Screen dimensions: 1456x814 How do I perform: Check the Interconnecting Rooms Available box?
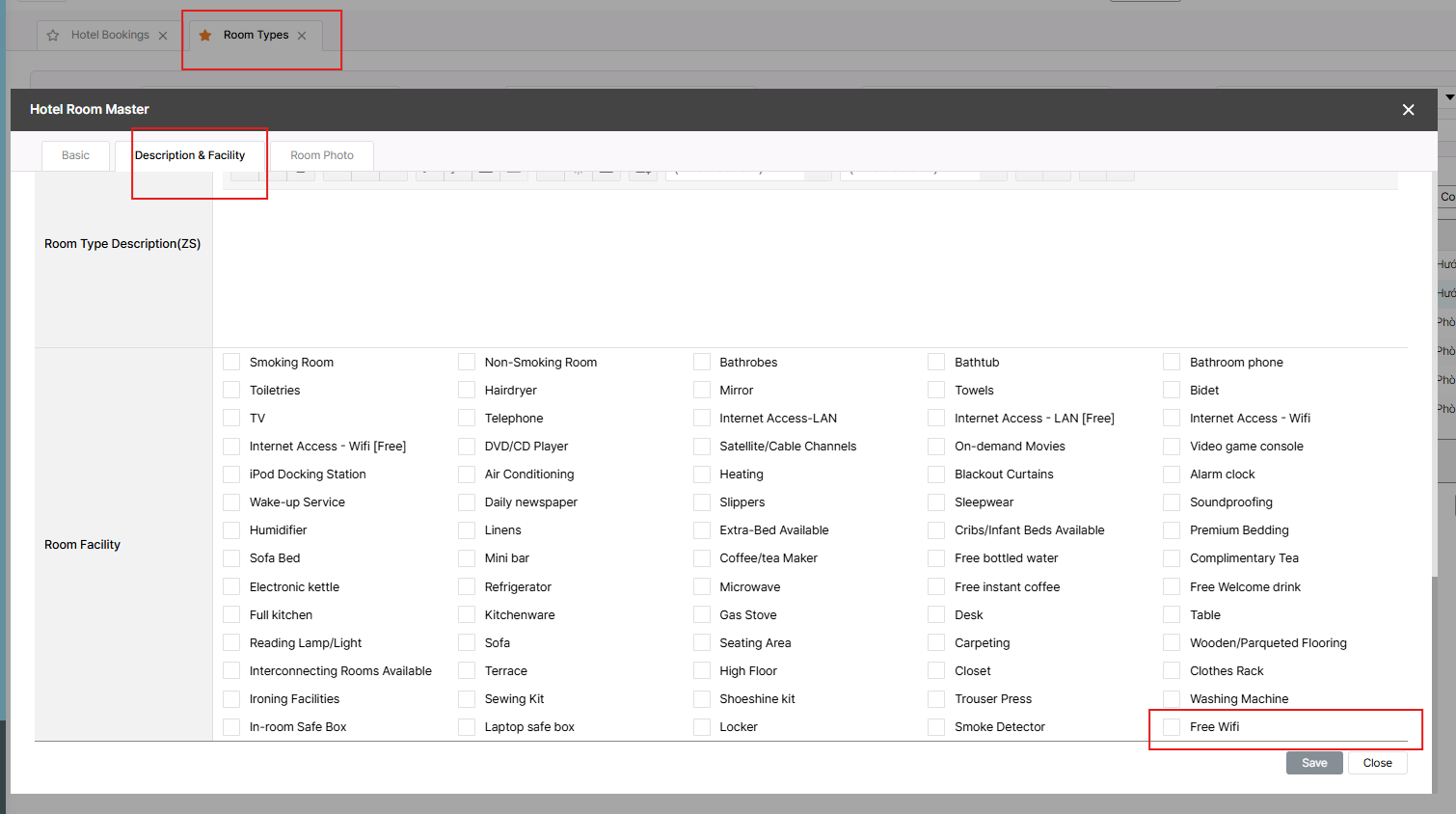pos(231,671)
